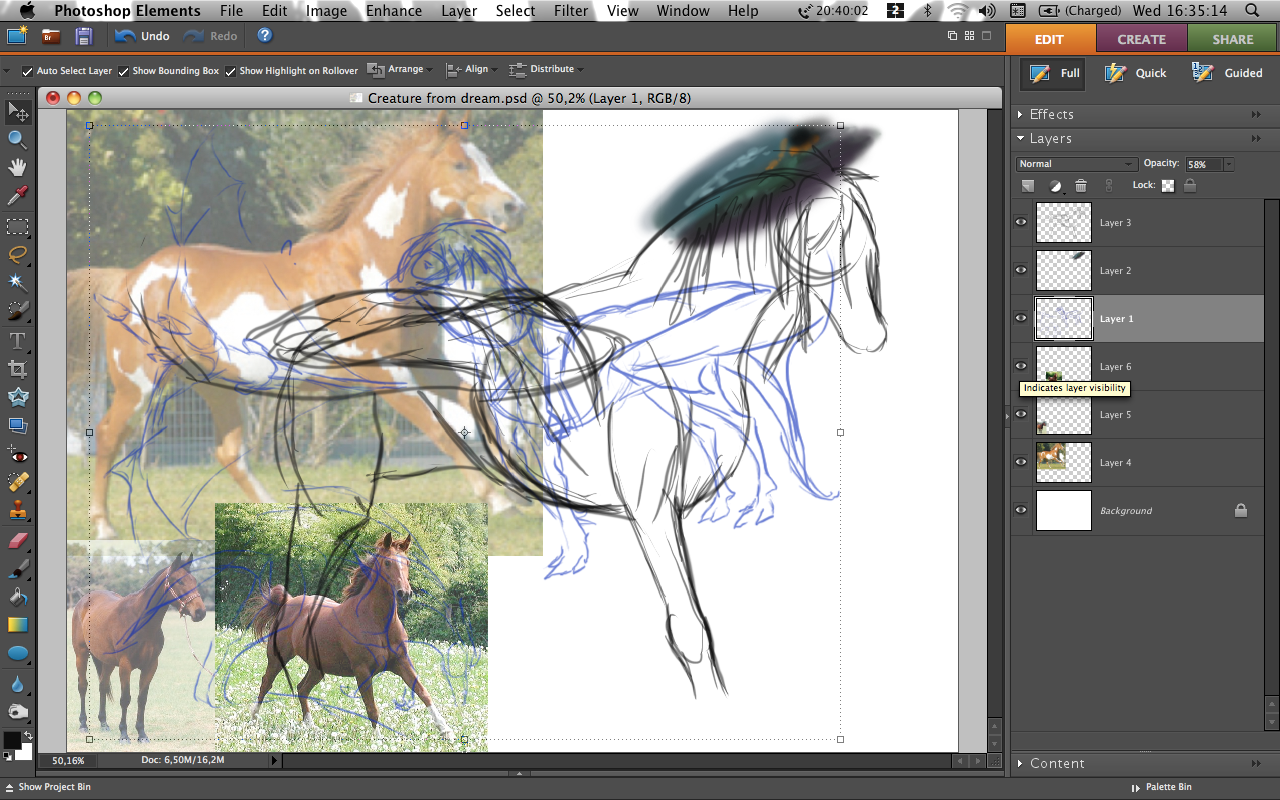The width and height of the screenshot is (1280, 800).
Task: Select the Brush tool
Action: 17,569
